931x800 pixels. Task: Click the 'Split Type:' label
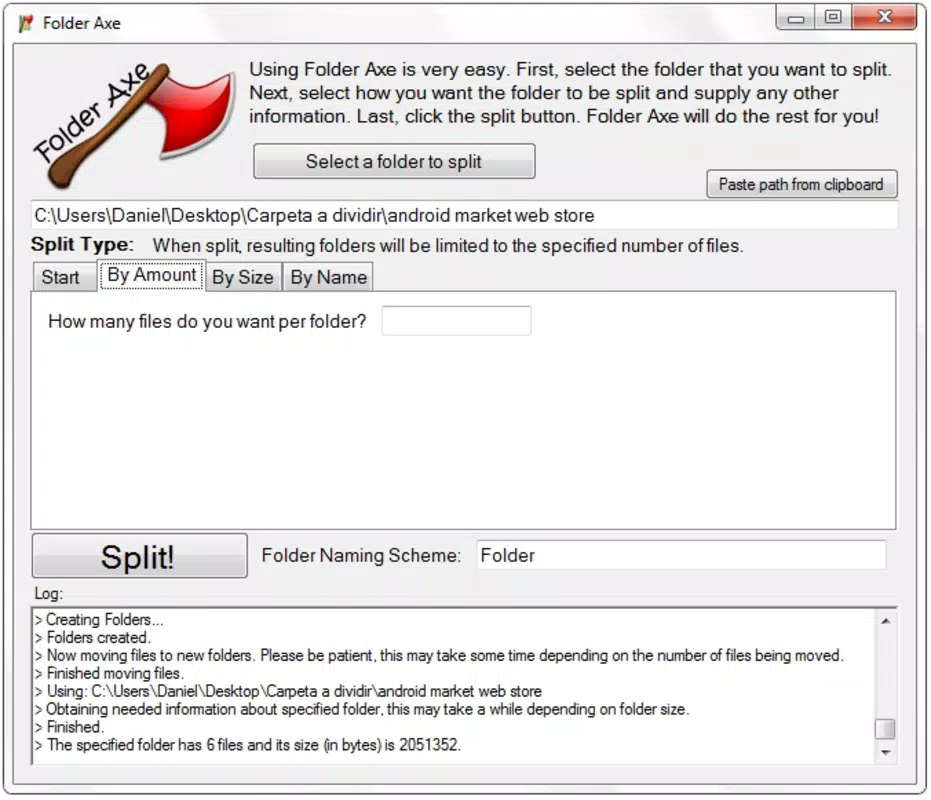coord(83,245)
